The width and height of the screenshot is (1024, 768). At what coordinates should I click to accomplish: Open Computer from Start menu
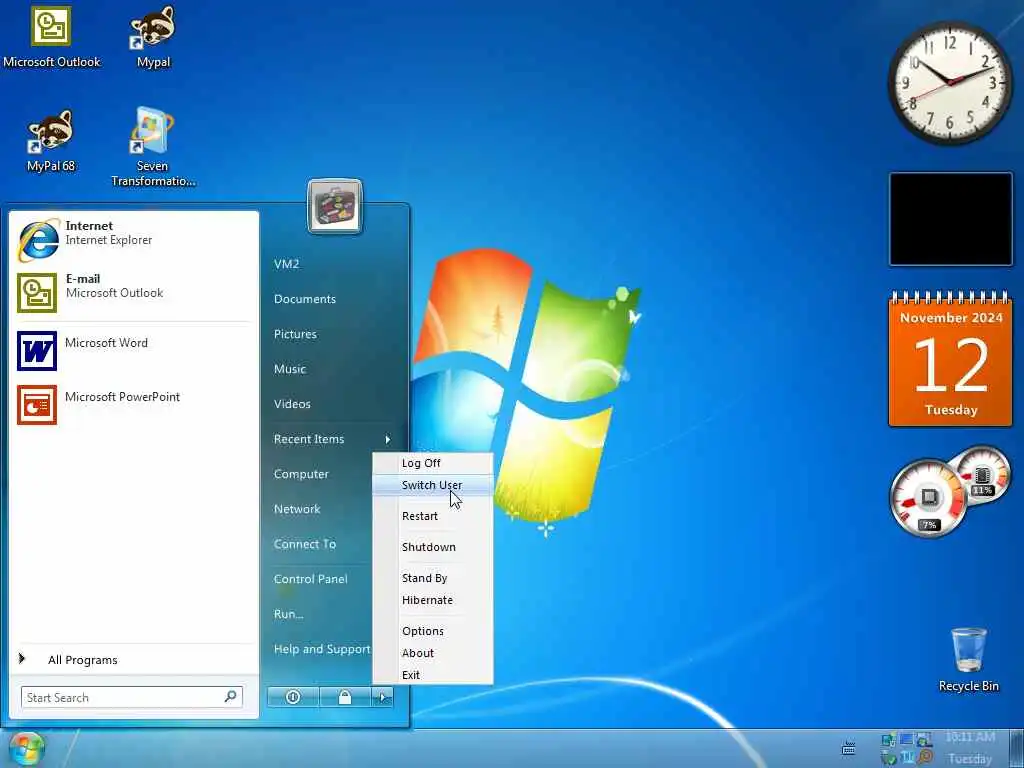click(301, 474)
